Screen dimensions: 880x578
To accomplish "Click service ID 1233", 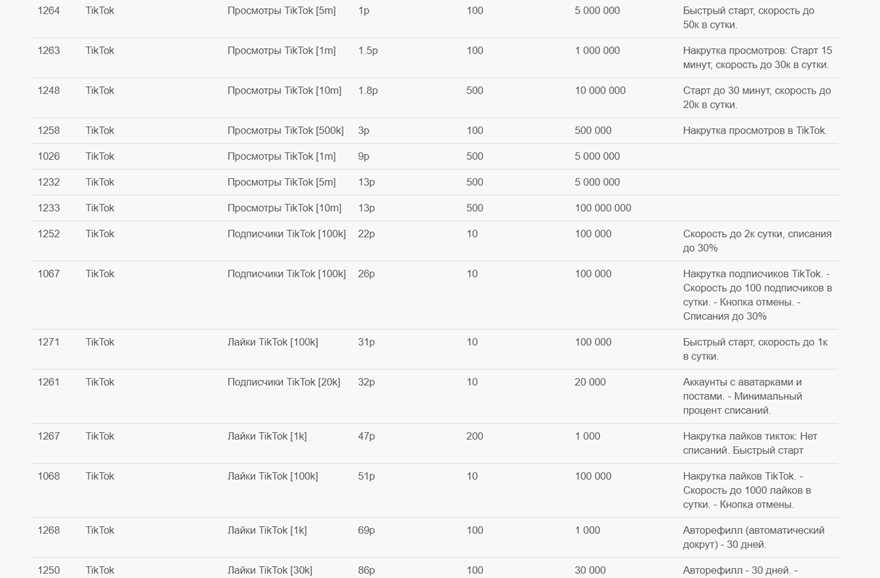I will pyautogui.click(x=48, y=209).
